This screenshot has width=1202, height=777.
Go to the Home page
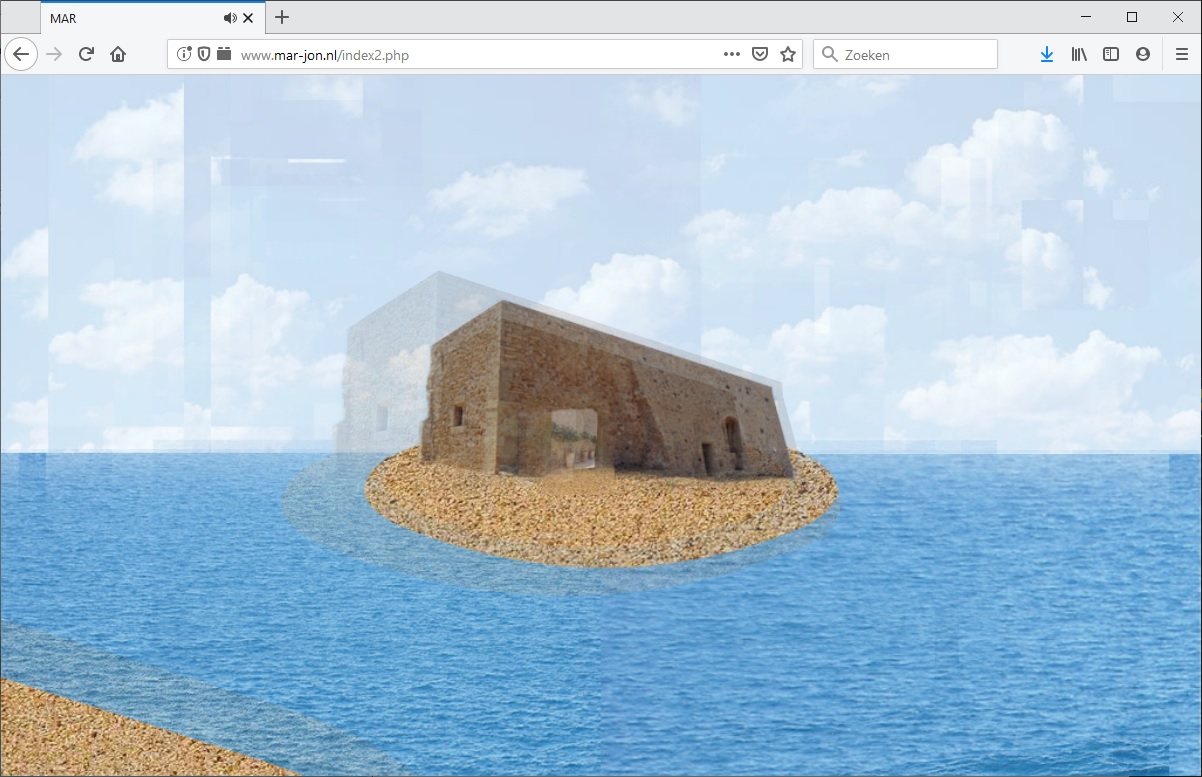click(x=118, y=54)
